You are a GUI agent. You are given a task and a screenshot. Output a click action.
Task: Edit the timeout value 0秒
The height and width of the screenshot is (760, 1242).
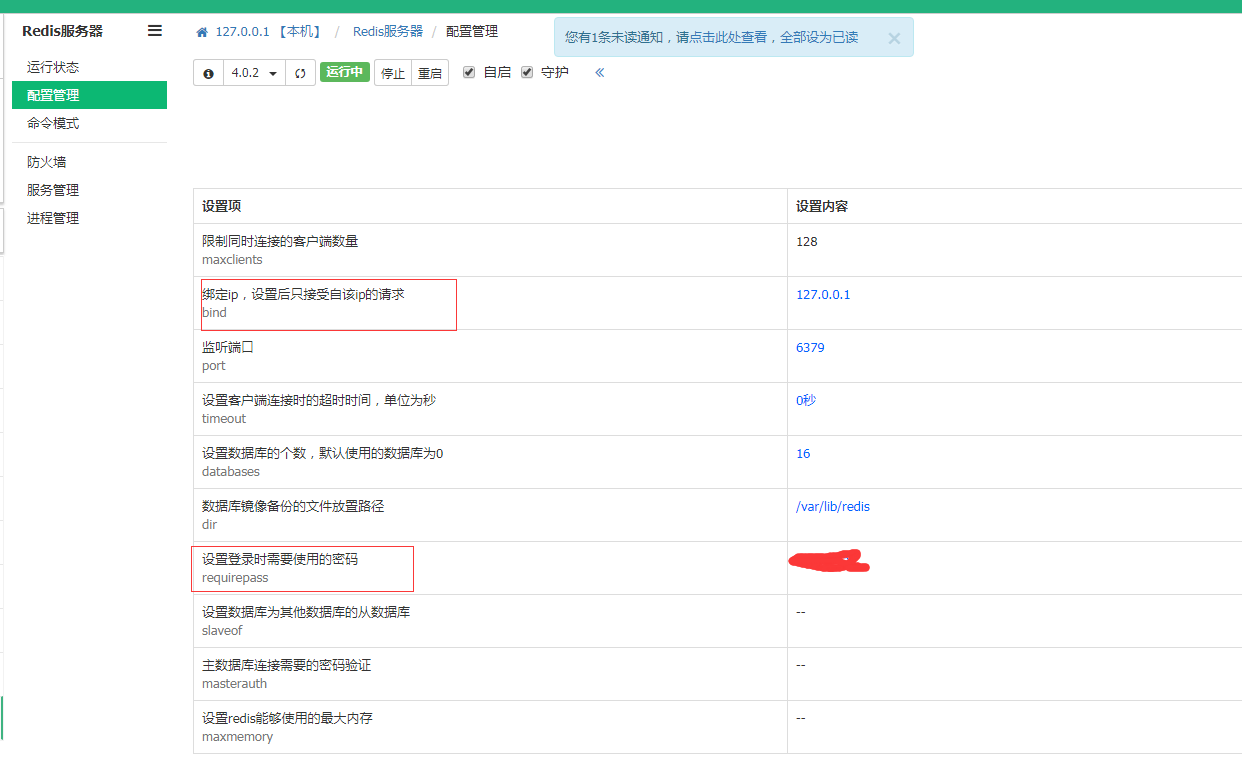(806, 400)
